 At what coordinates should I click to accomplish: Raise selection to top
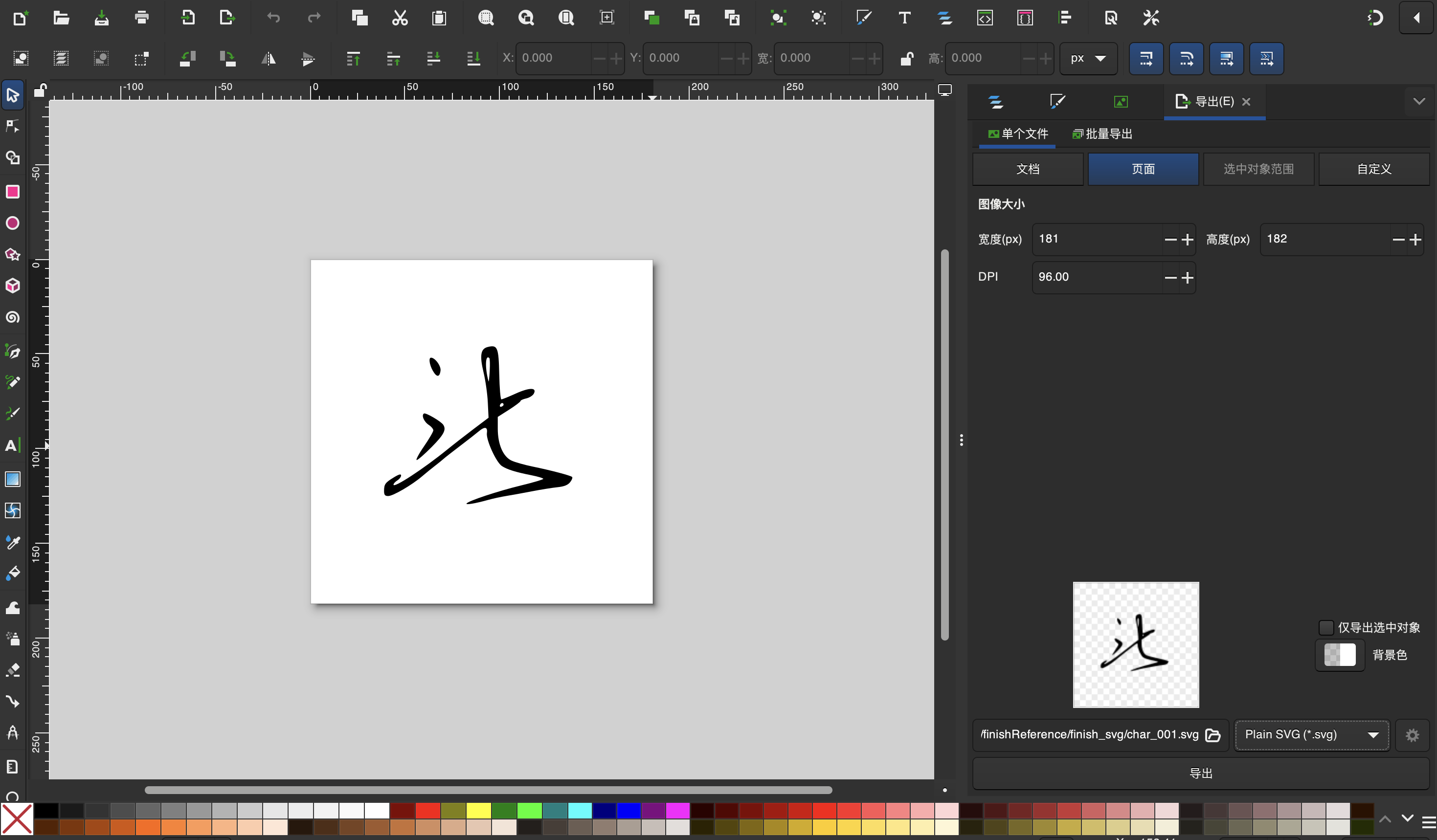pyautogui.click(x=353, y=58)
